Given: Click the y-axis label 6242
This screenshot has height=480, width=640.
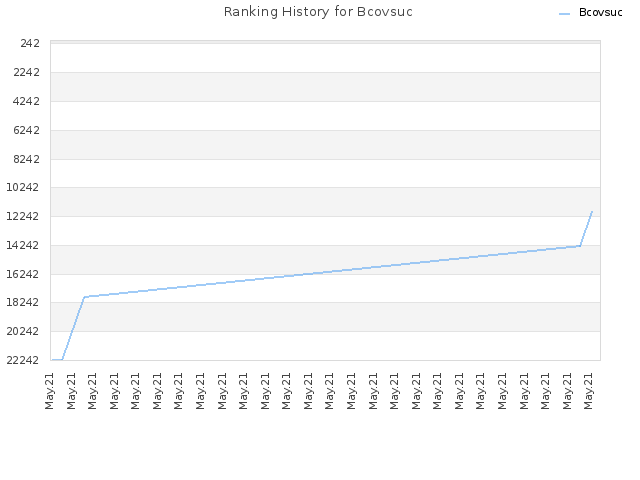Looking at the screenshot, I should point(27,130).
